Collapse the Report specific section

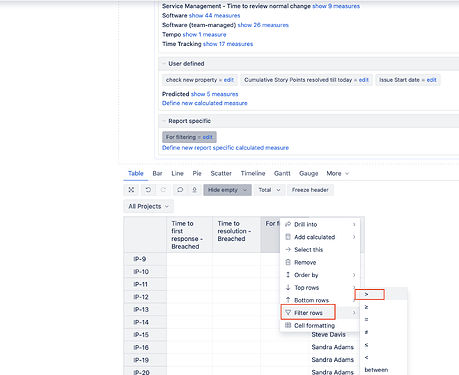click(164, 121)
